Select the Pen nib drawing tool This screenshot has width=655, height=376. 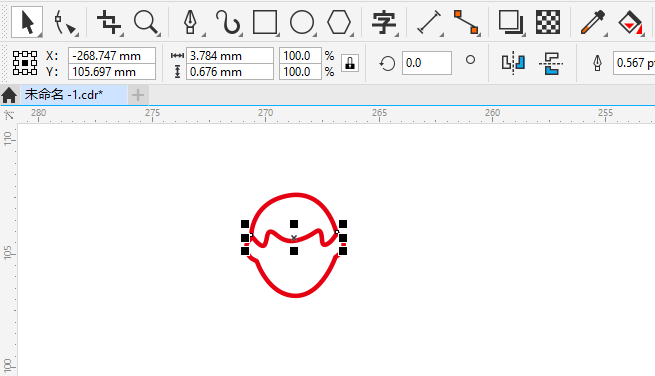191,23
